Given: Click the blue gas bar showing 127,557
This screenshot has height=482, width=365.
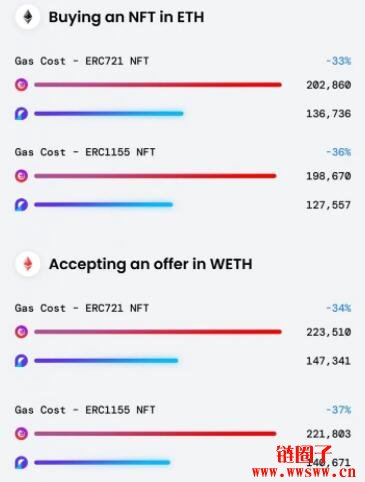Looking at the screenshot, I should click(x=103, y=205).
